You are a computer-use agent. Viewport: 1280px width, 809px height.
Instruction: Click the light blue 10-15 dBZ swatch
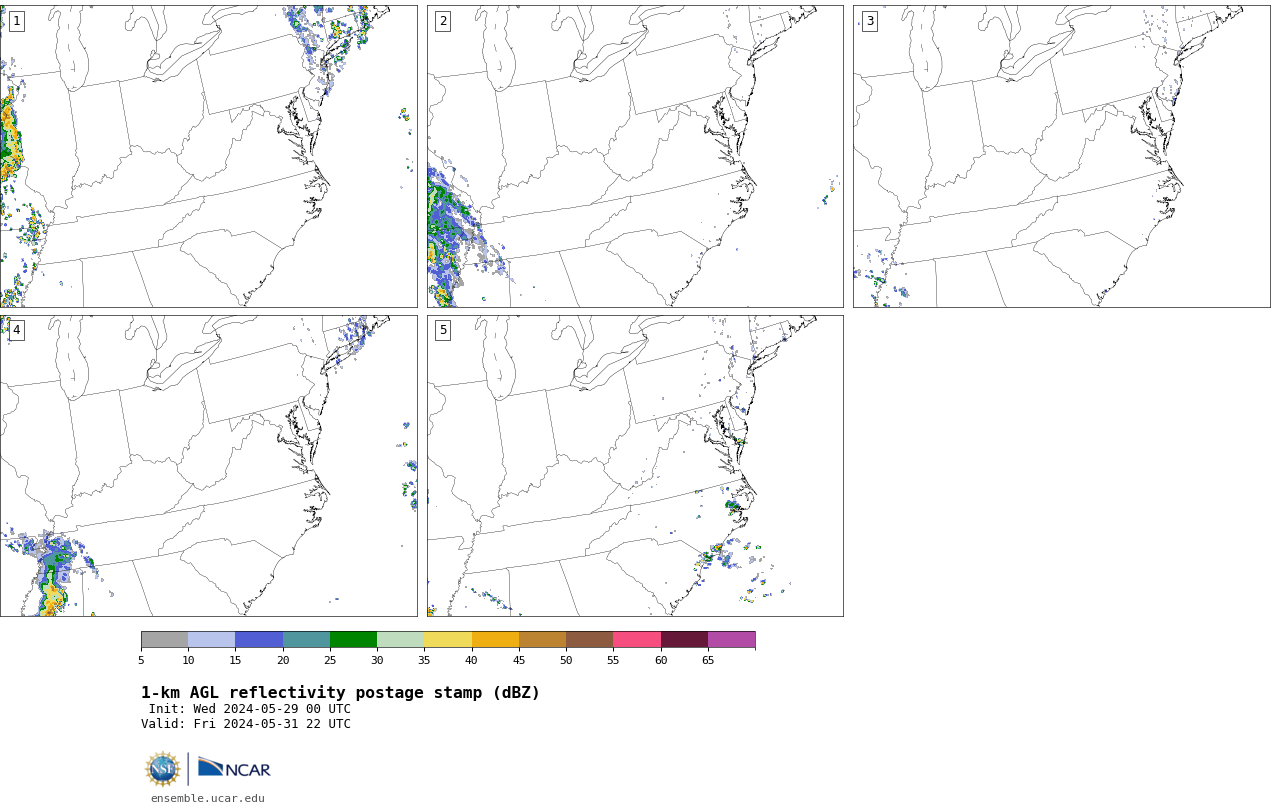[x=212, y=639]
